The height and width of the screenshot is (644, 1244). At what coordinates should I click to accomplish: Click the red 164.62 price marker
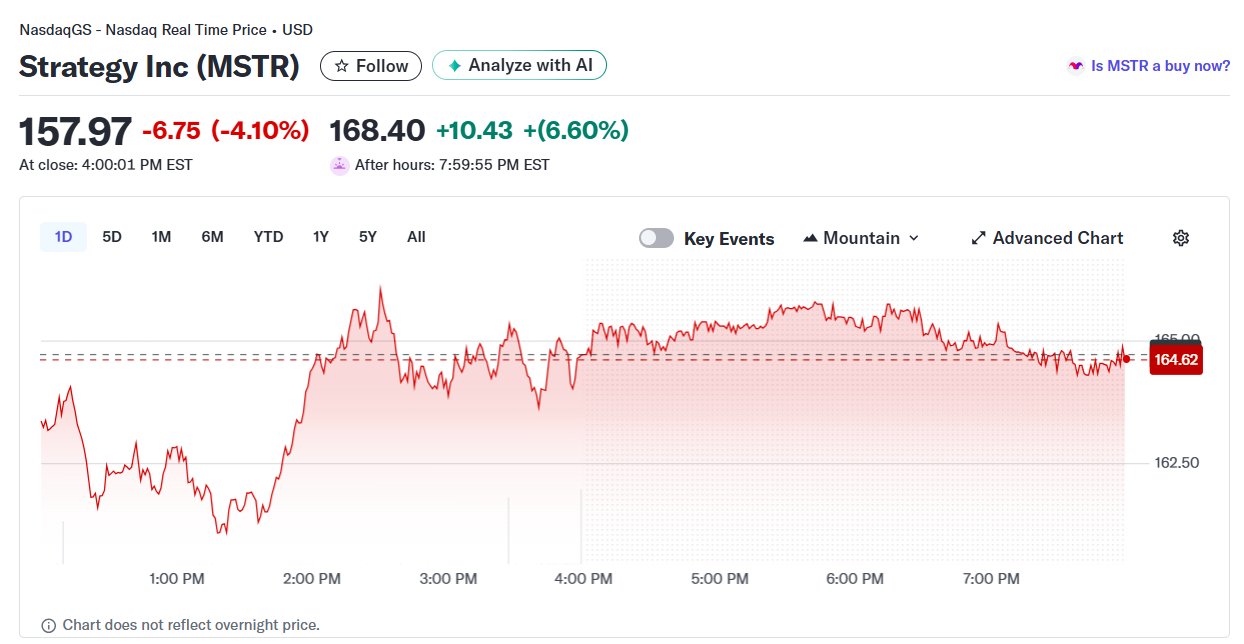1175,360
